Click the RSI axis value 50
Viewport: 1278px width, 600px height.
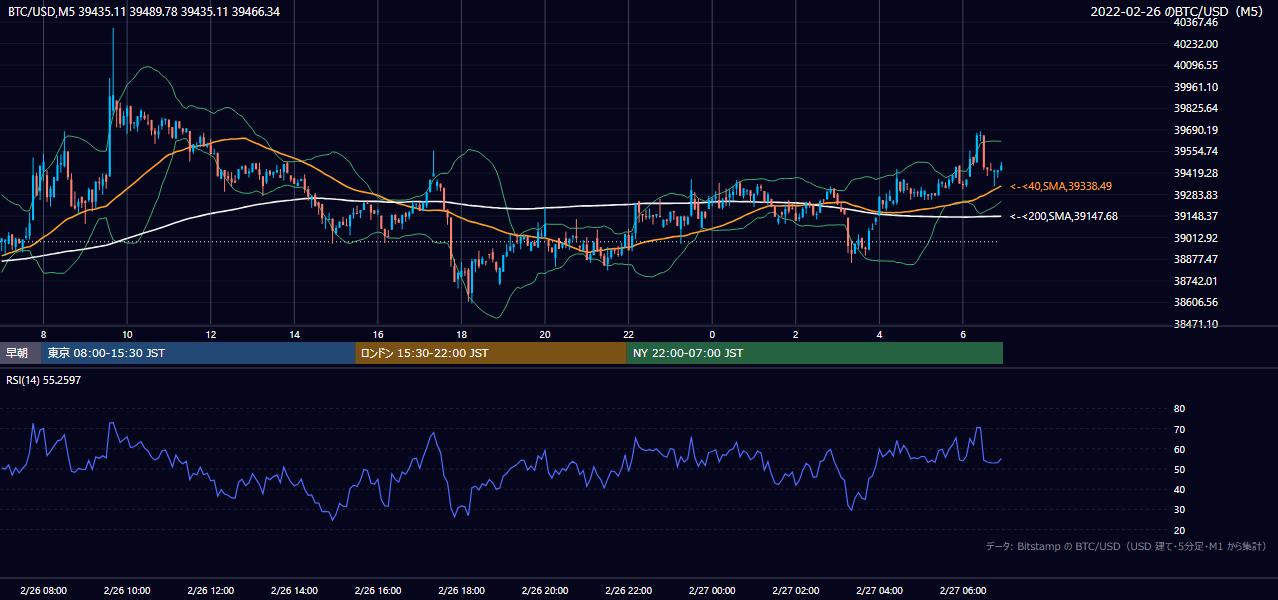pyautogui.click(x=1179, y=469)
